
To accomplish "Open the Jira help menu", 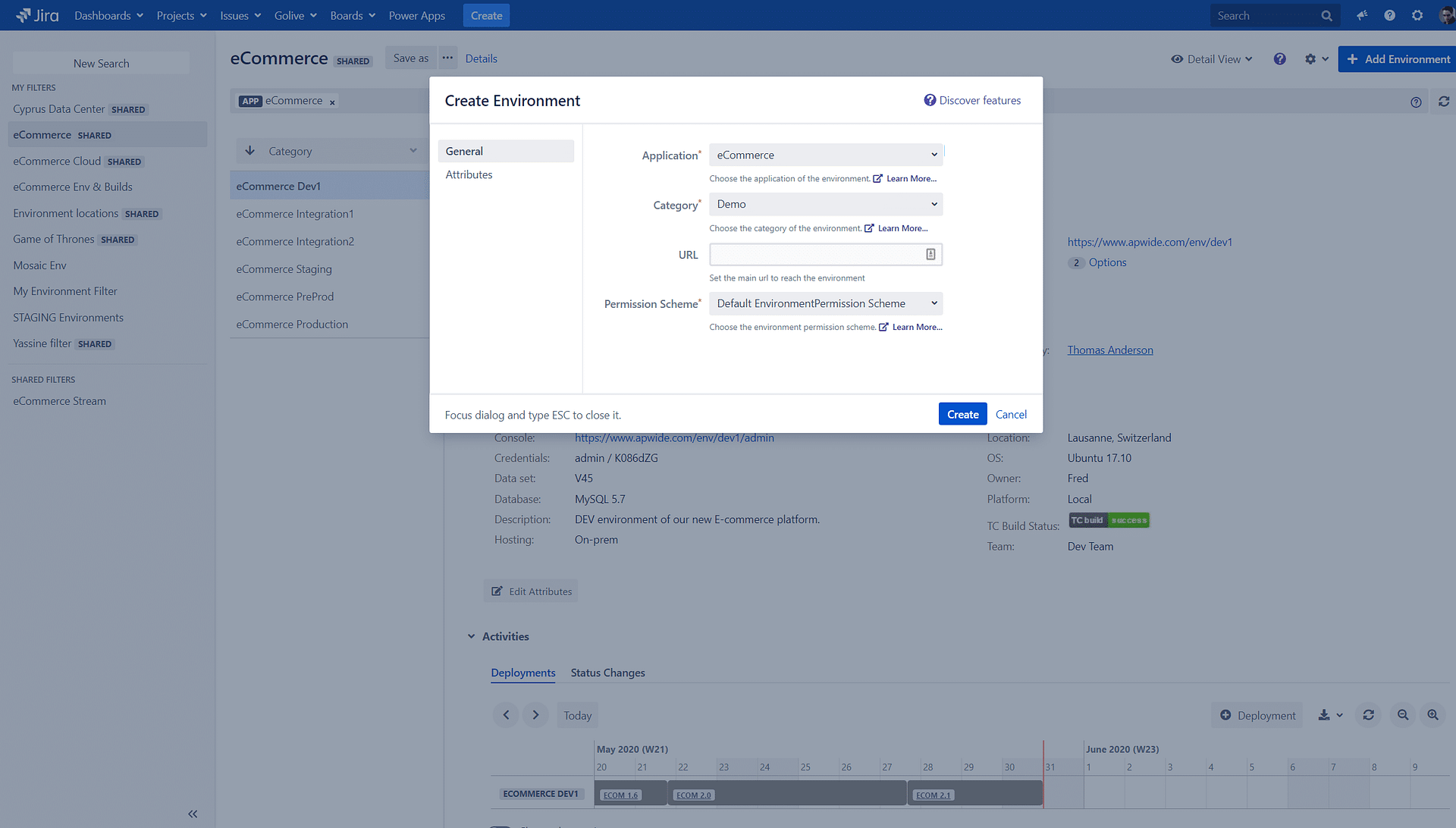I will point(1389,15).
